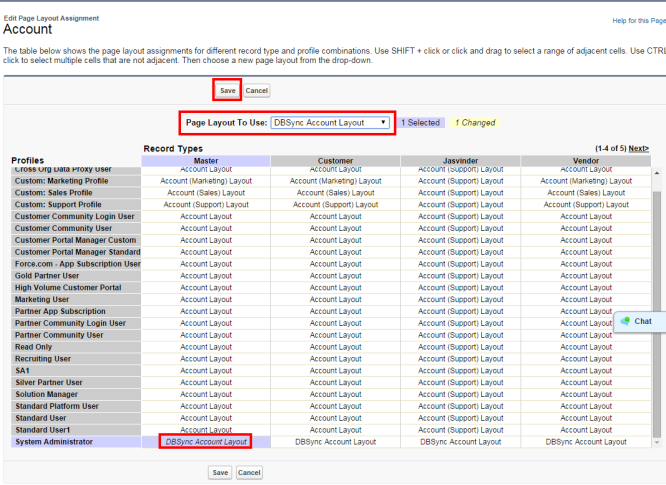666x485 pixels.
Task: Open the Help for this Page link
Action: [x=636, y=20]
